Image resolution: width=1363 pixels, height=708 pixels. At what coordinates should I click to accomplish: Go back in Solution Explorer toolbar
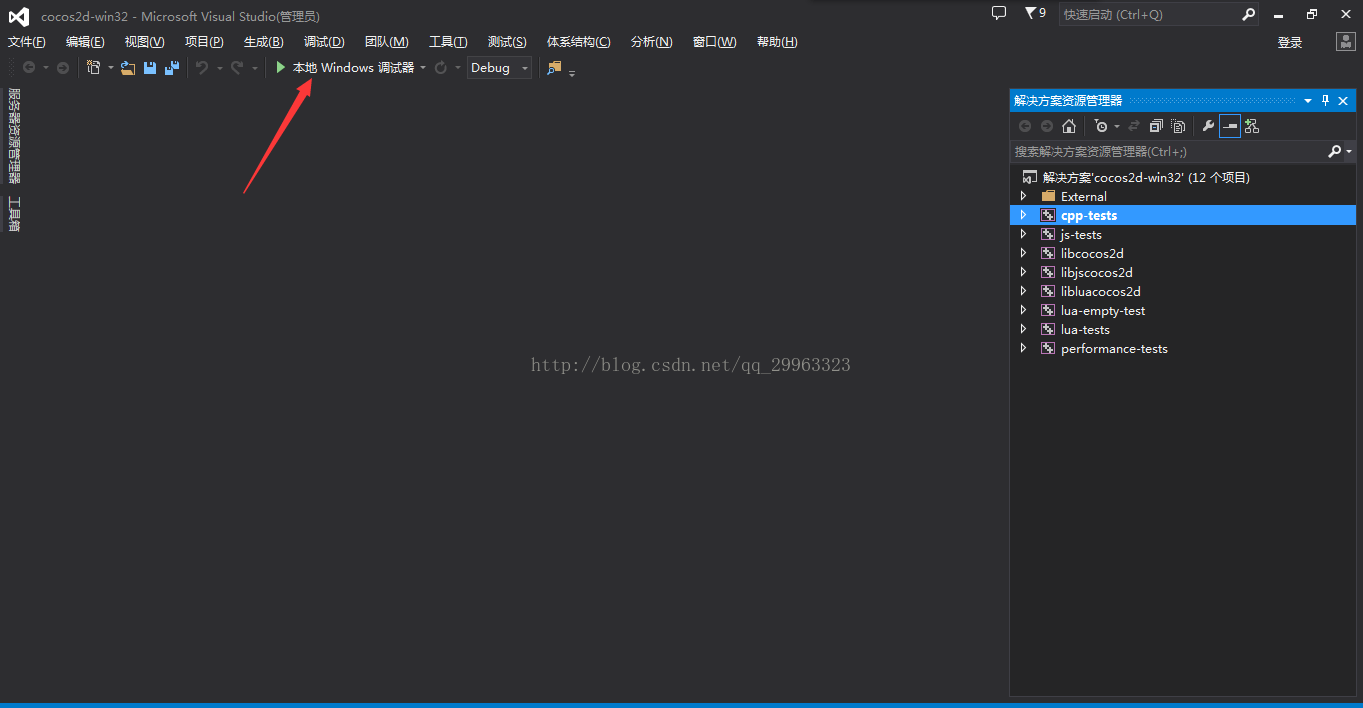click(x=1025, y=126)
